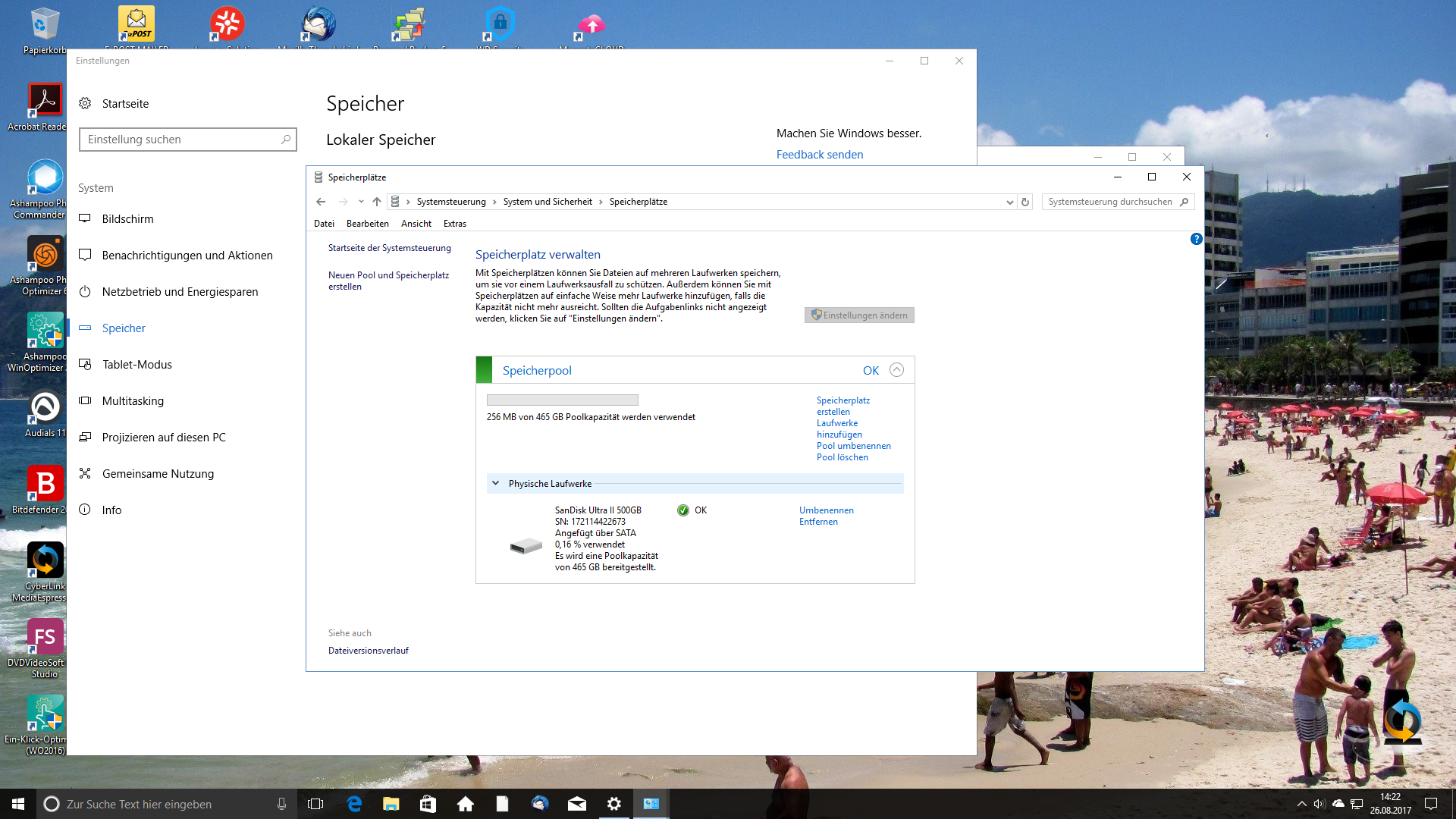Open Microsoft Edge from taskbar

tap(354, 804)
